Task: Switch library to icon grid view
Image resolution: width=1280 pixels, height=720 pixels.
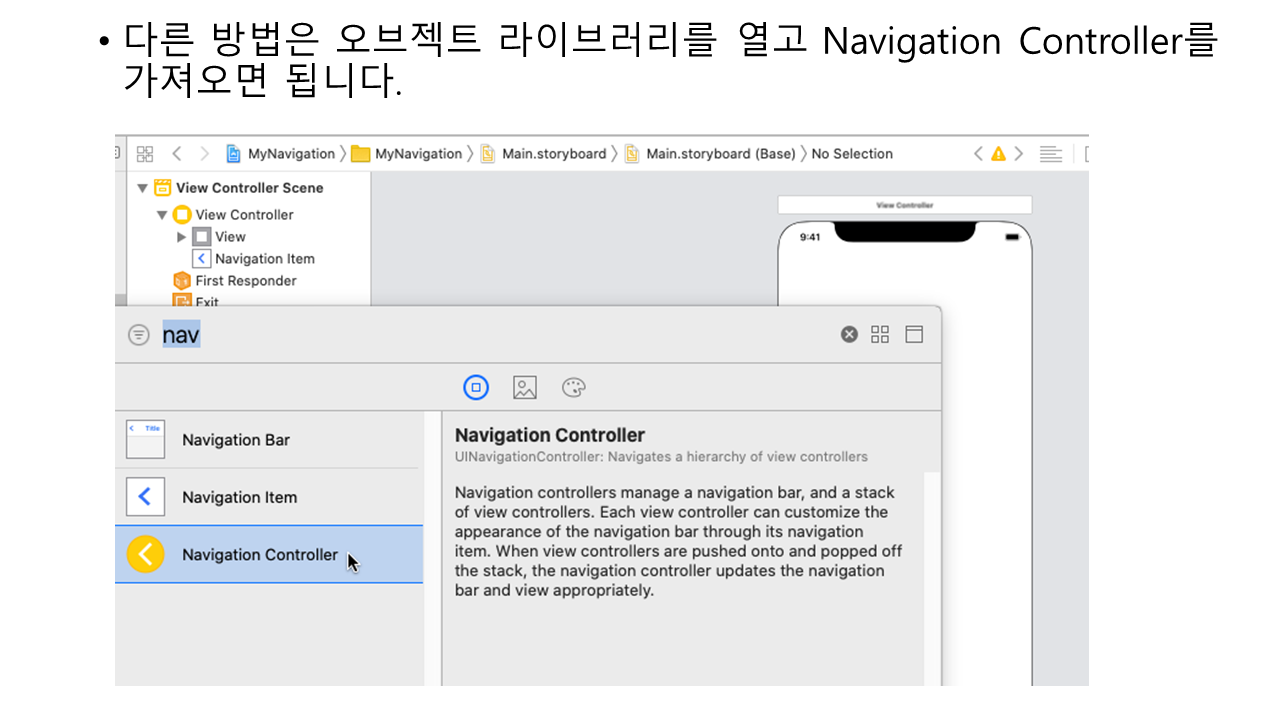Action: coord(880,335)
